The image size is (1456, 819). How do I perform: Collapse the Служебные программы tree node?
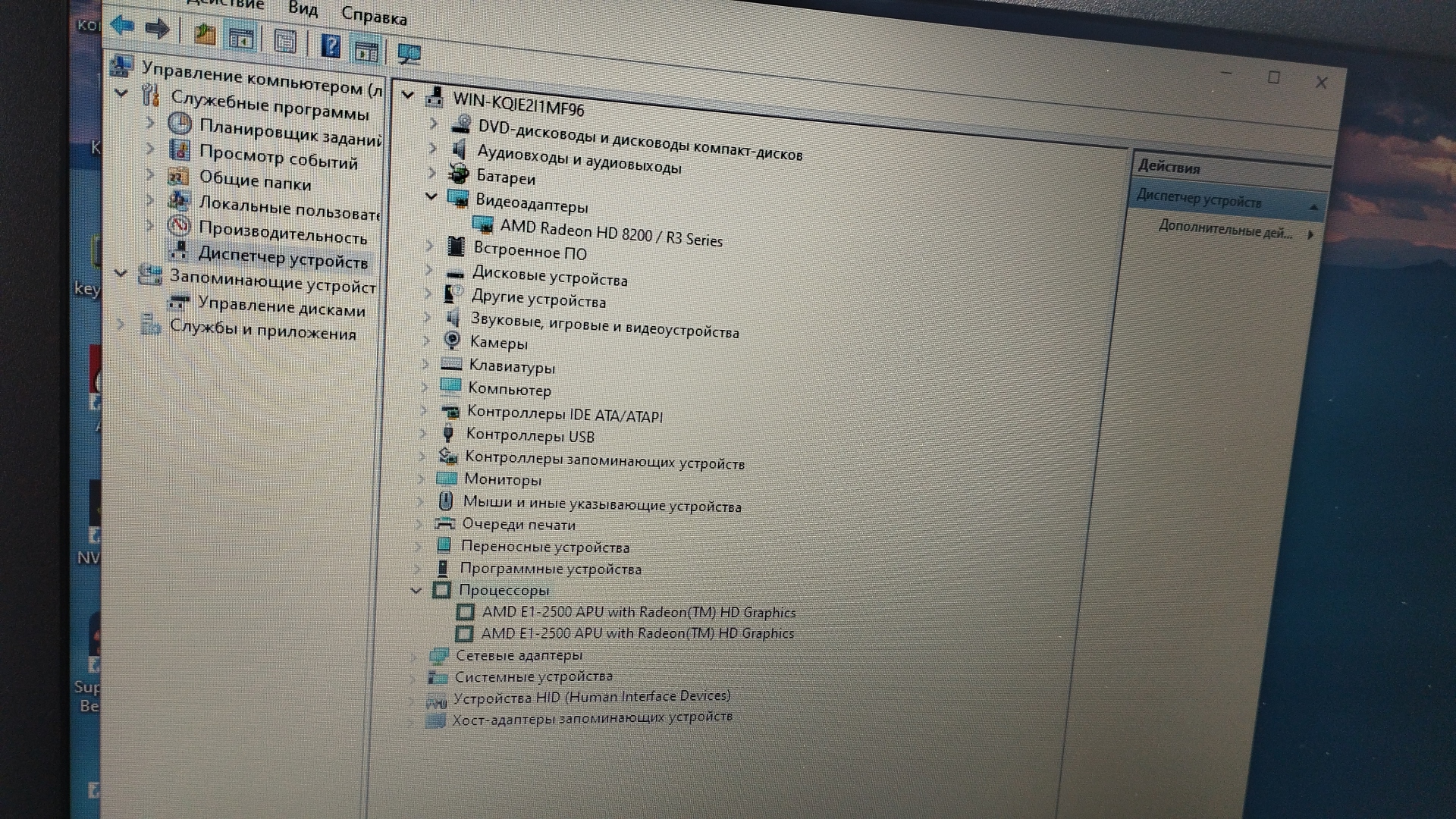(121, 93)
